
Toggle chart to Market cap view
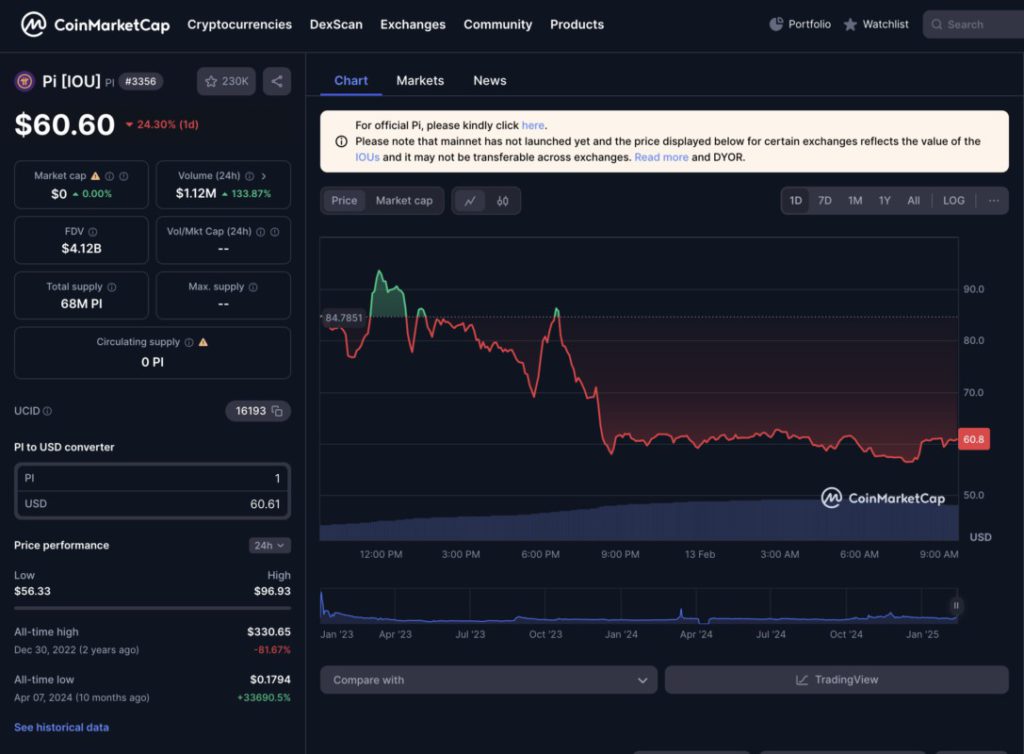pos(404,201)
